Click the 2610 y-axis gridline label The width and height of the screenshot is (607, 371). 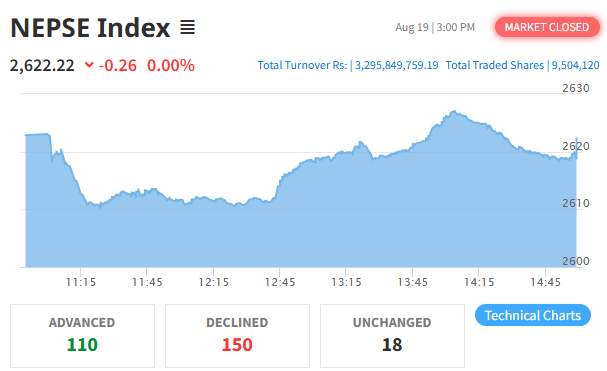576,203
